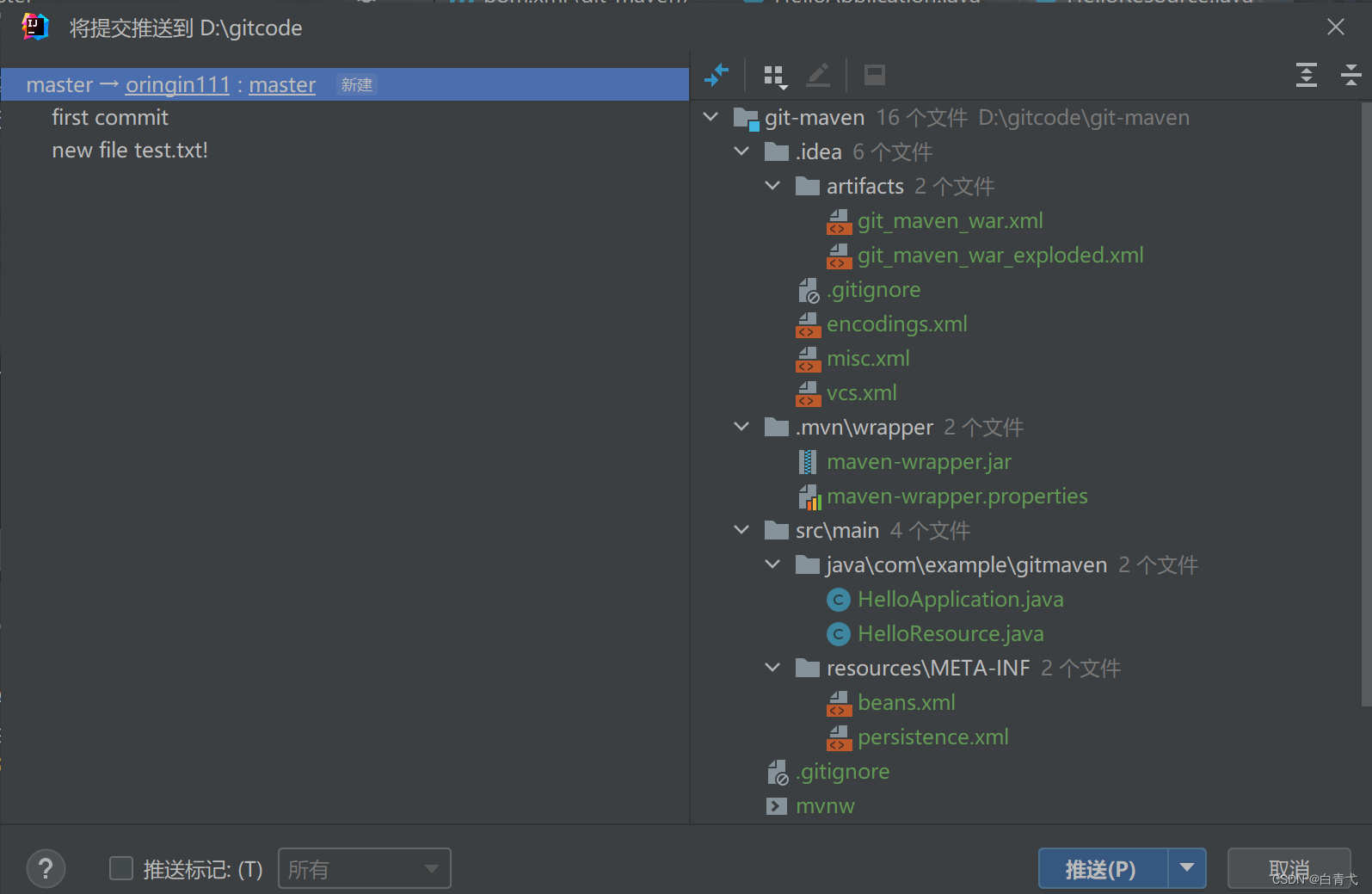This screenshot has height=894, width=1372.
Task: Collapse the git-maven root node
Action: point(711,117)
